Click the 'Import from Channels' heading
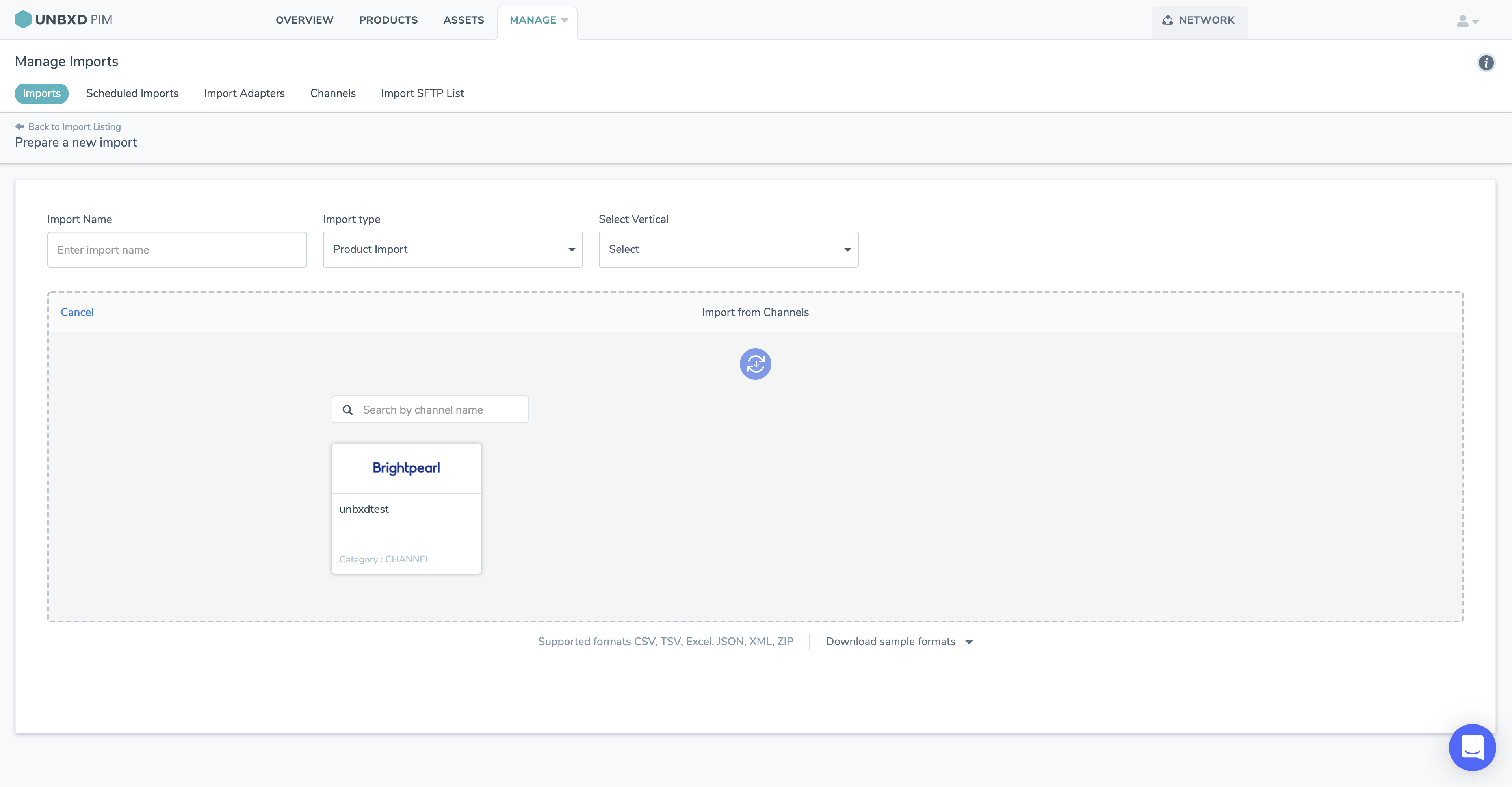Screen dimensions: 1512x787 [x=755, y=312]
